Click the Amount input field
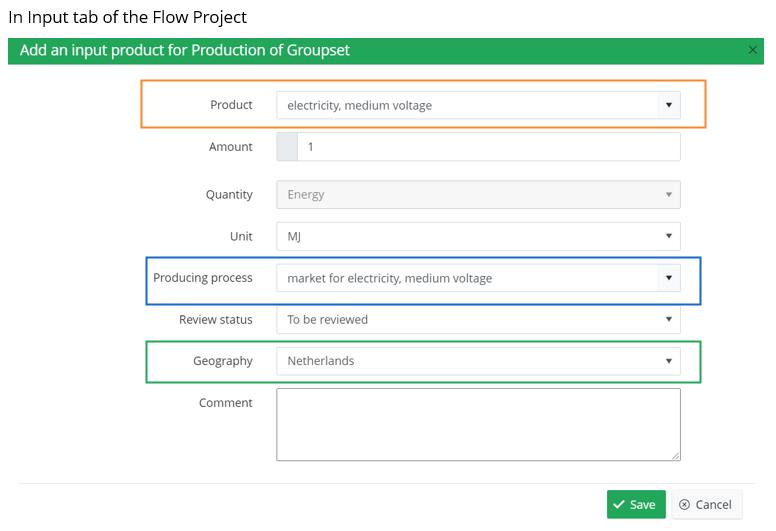The width and height of the screenshot is (776, 531). click(x=488, y=146)
